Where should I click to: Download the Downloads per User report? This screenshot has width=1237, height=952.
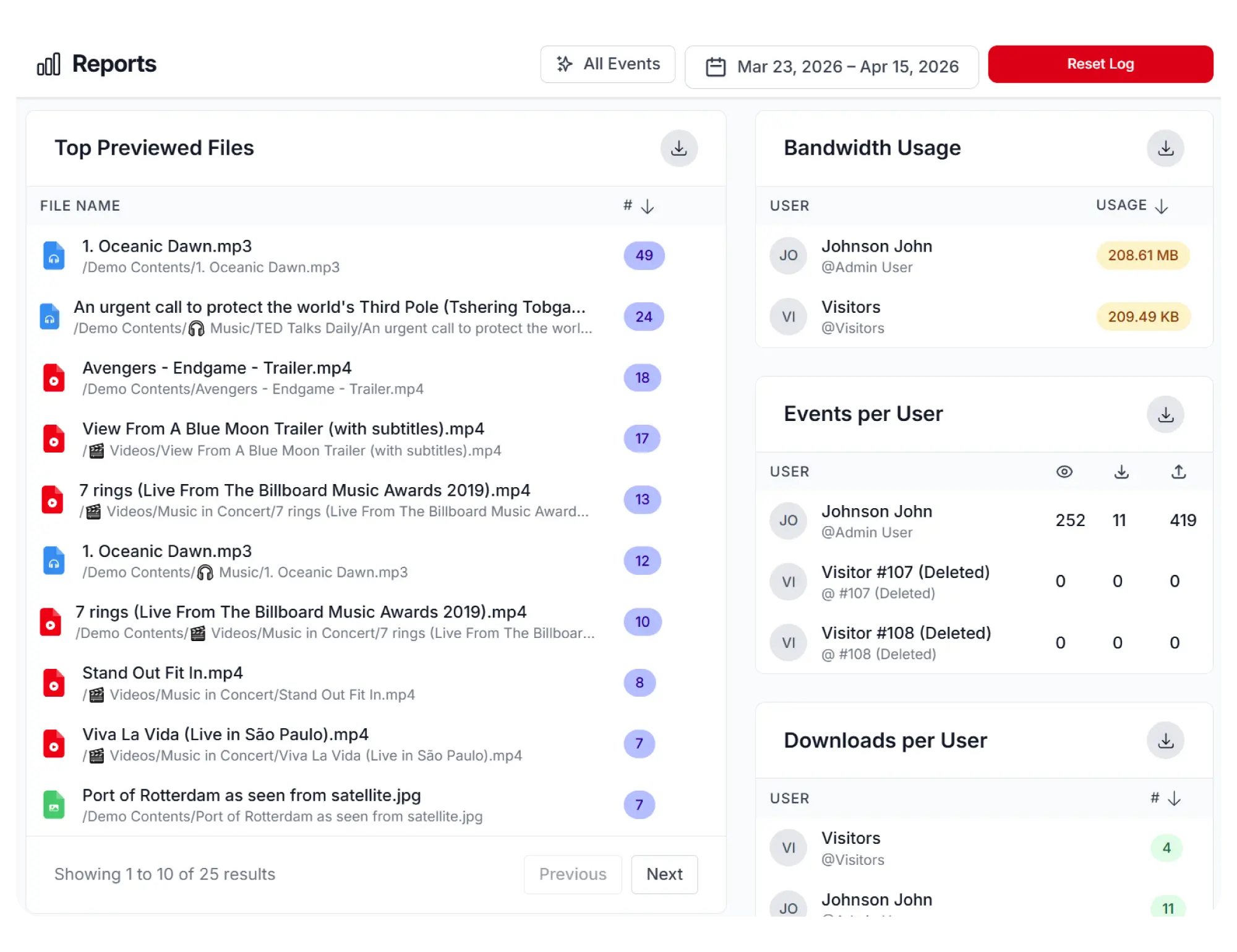coord(1165,741)
